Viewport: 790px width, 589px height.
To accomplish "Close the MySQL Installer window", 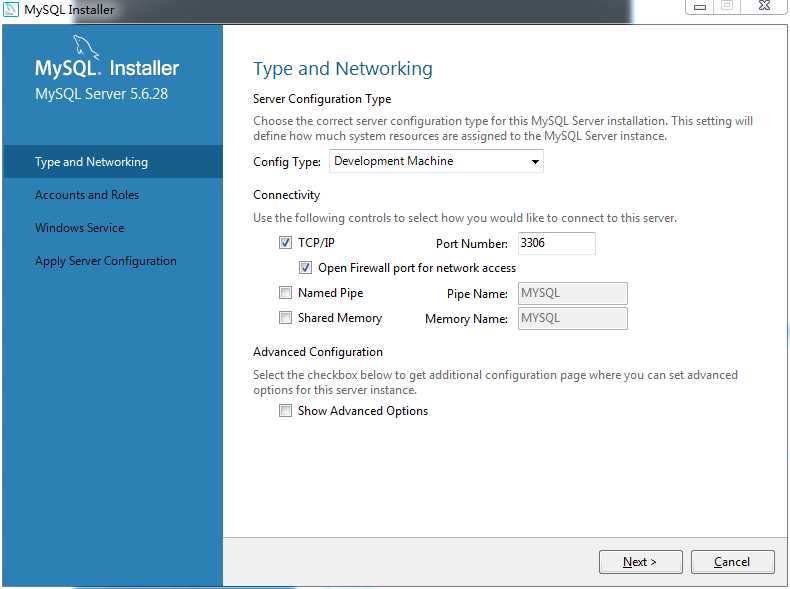I will point(765,6).
